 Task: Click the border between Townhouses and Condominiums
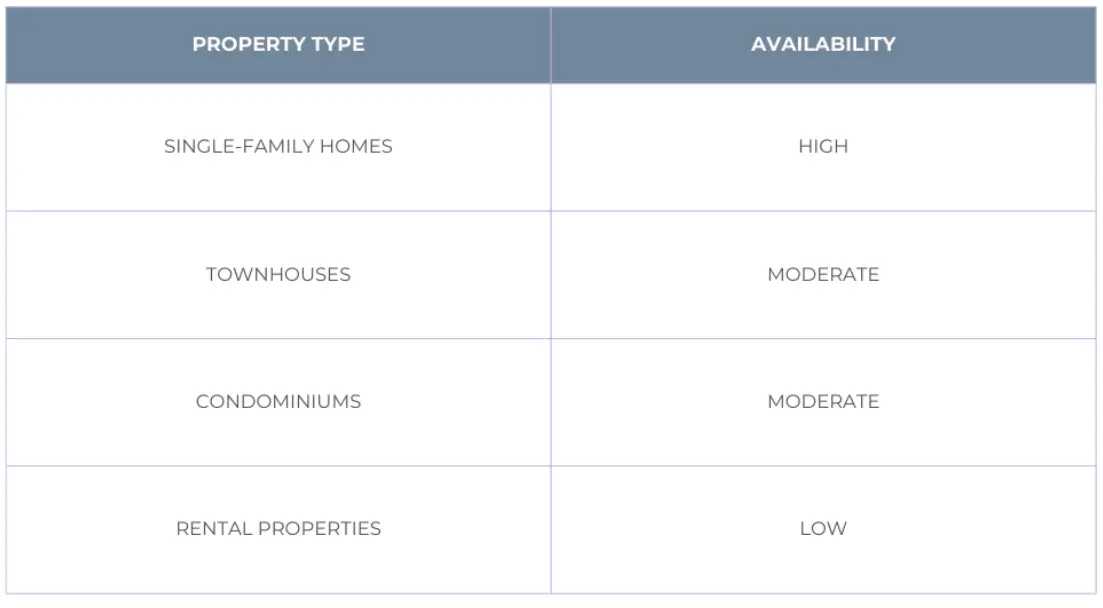pyautogui.click(x=278, y=338)
